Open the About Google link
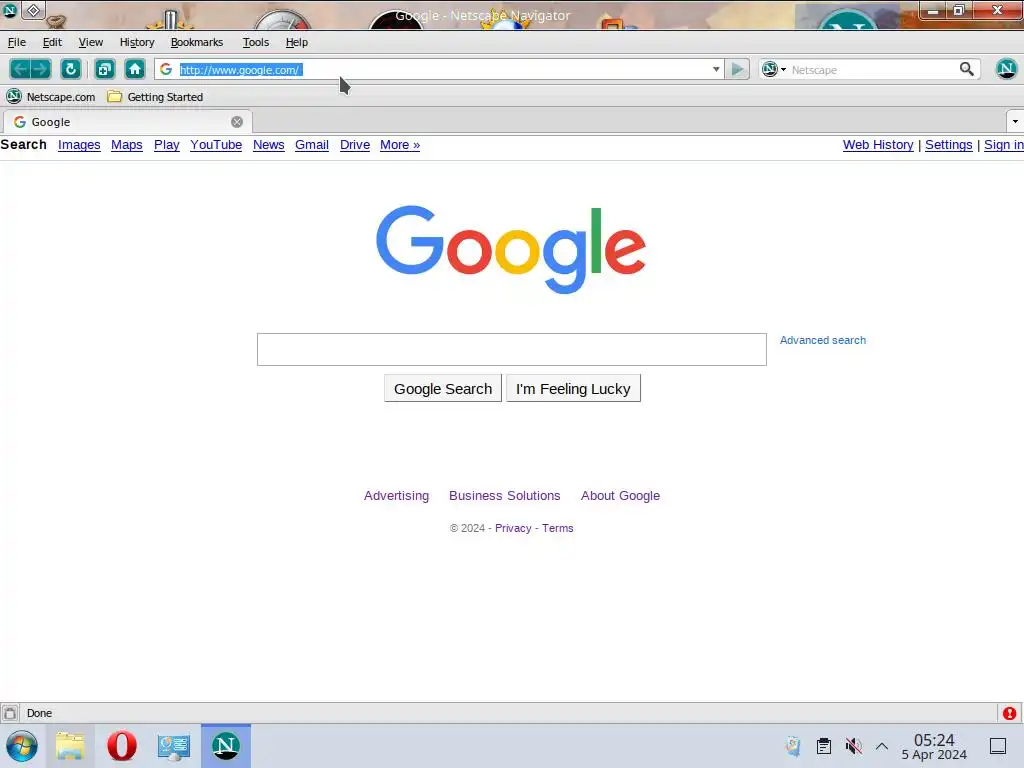1024x768 pixels. [x=620, y=496]
